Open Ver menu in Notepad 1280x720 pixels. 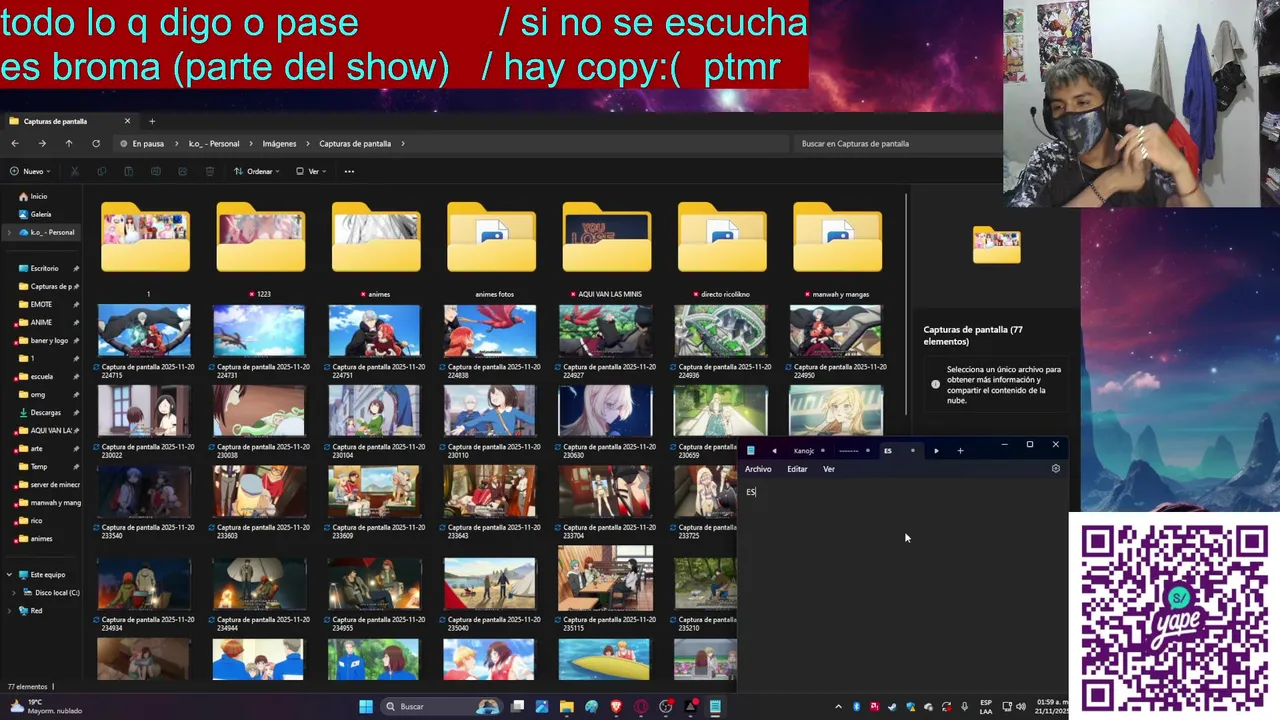point(829,469)
